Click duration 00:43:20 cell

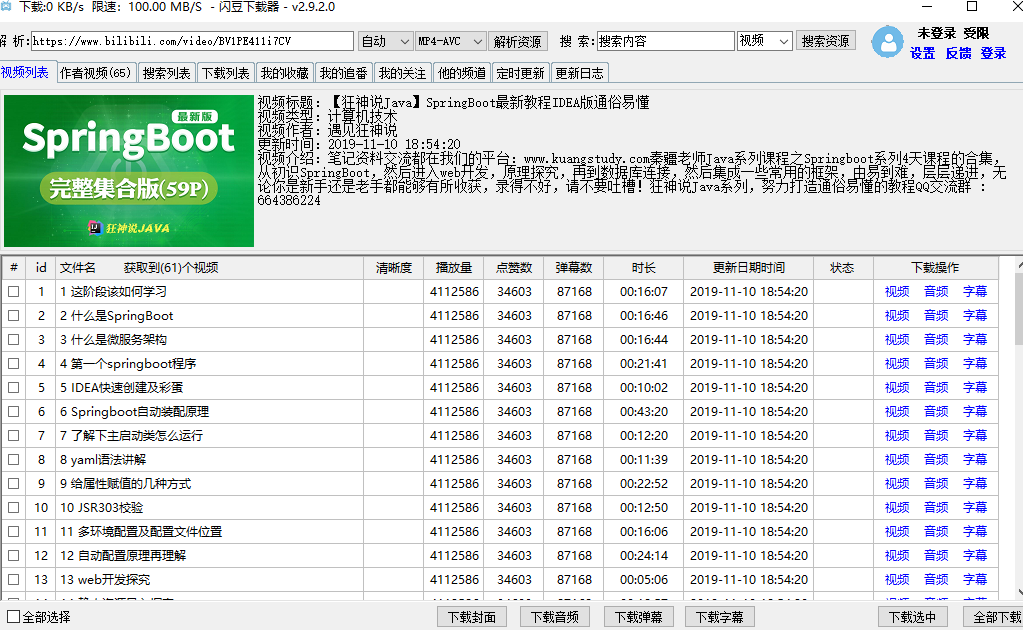point(644,412)
